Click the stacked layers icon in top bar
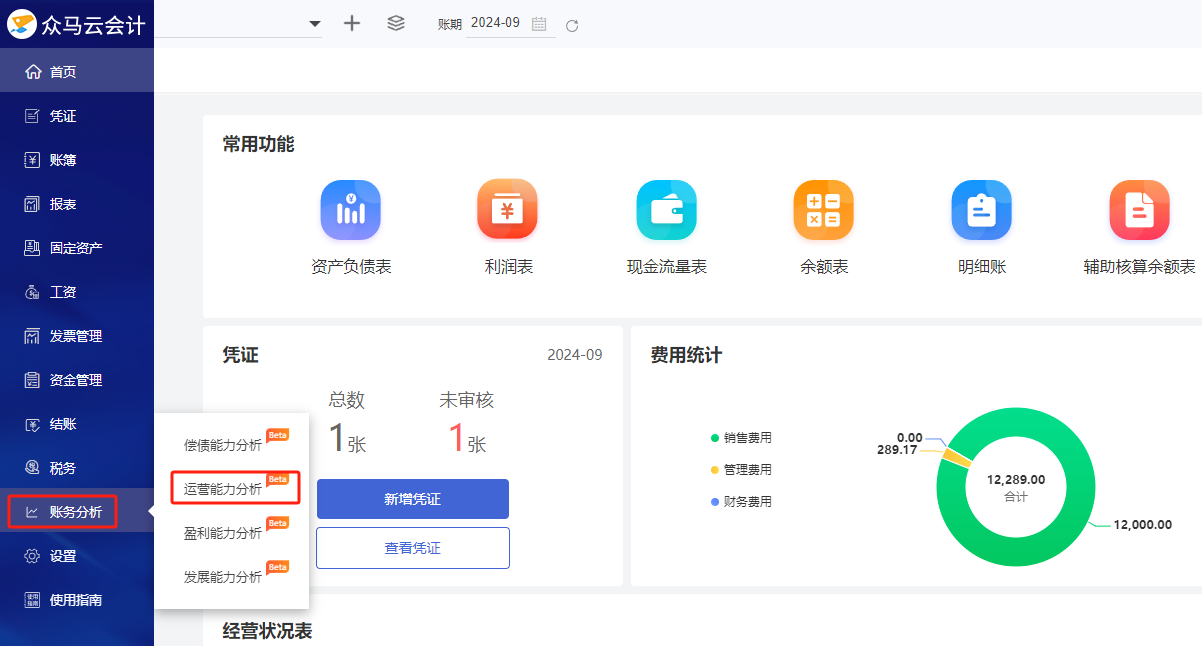 (396, 23)
